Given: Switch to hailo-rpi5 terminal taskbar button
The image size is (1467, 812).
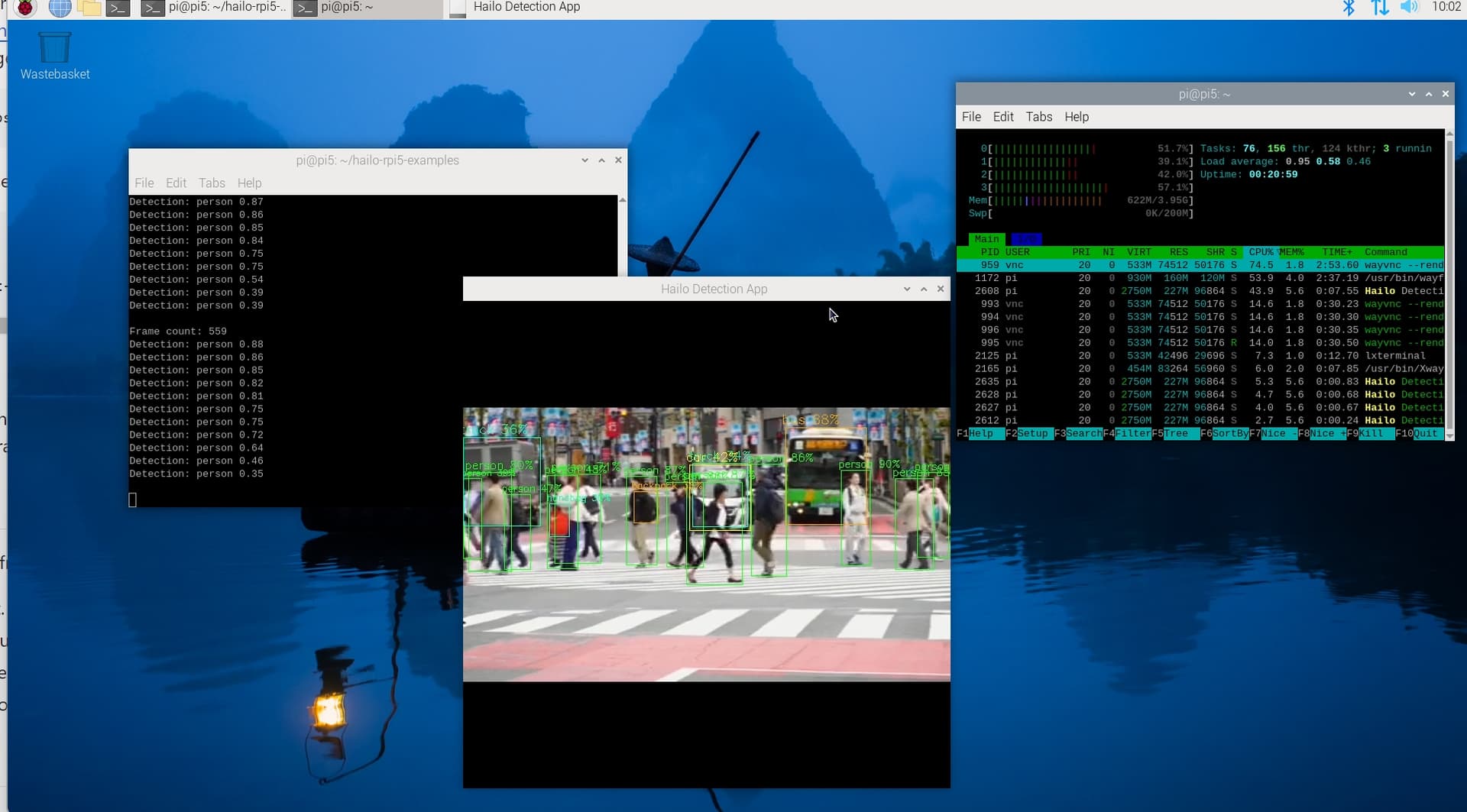Looking at the screenshot, I should 215,8.
